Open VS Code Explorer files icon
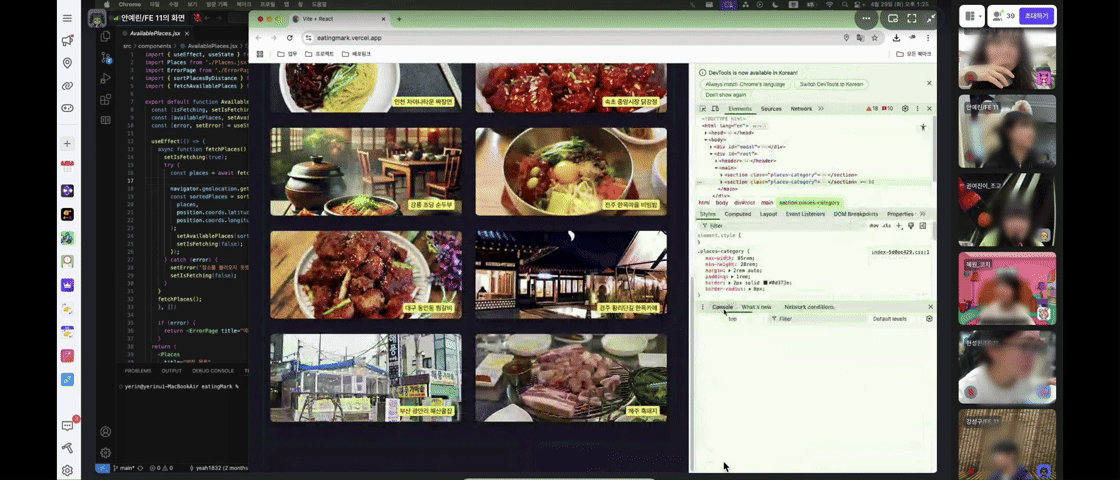 tap(106, 36)
